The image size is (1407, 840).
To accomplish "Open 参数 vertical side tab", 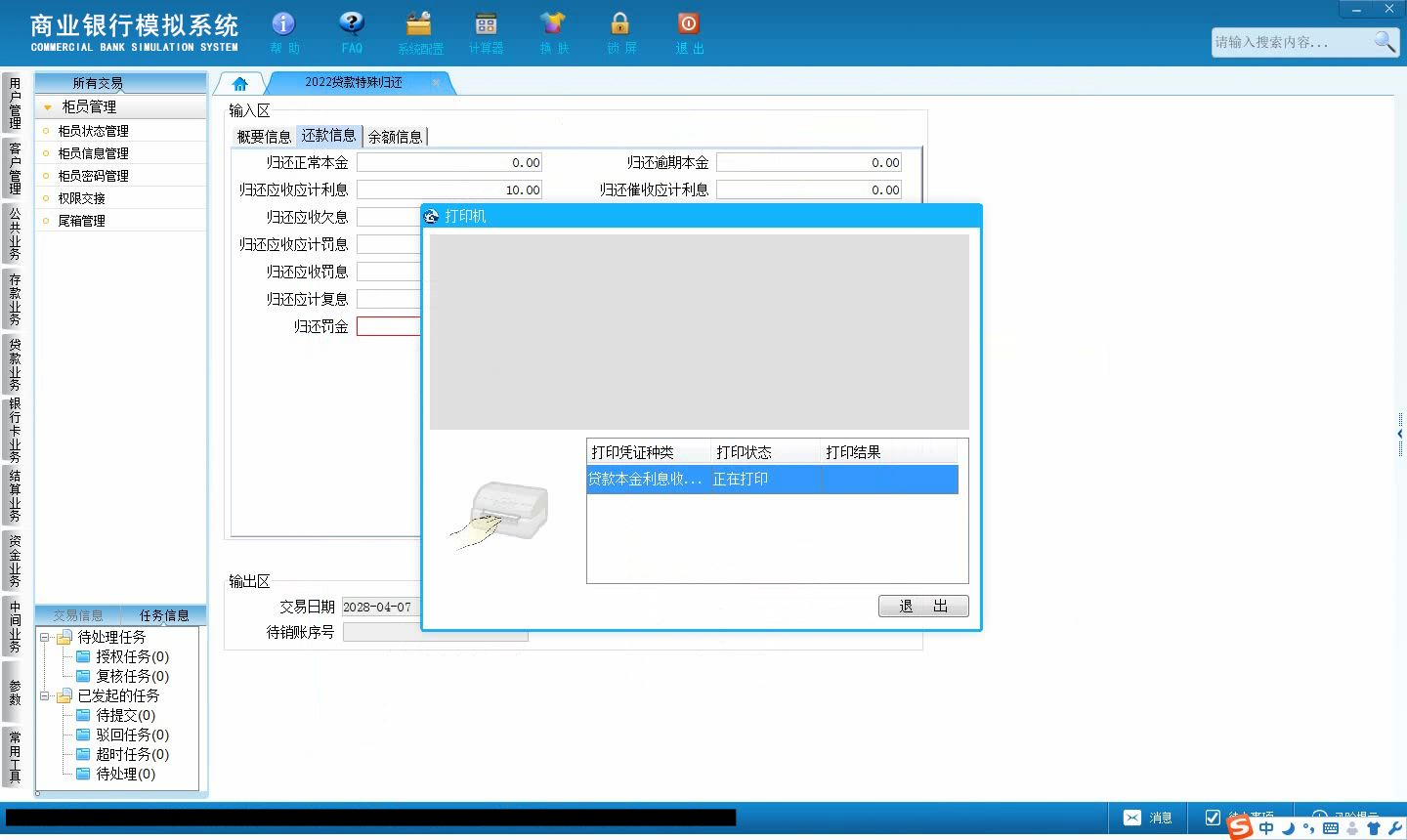I will 15,692.
